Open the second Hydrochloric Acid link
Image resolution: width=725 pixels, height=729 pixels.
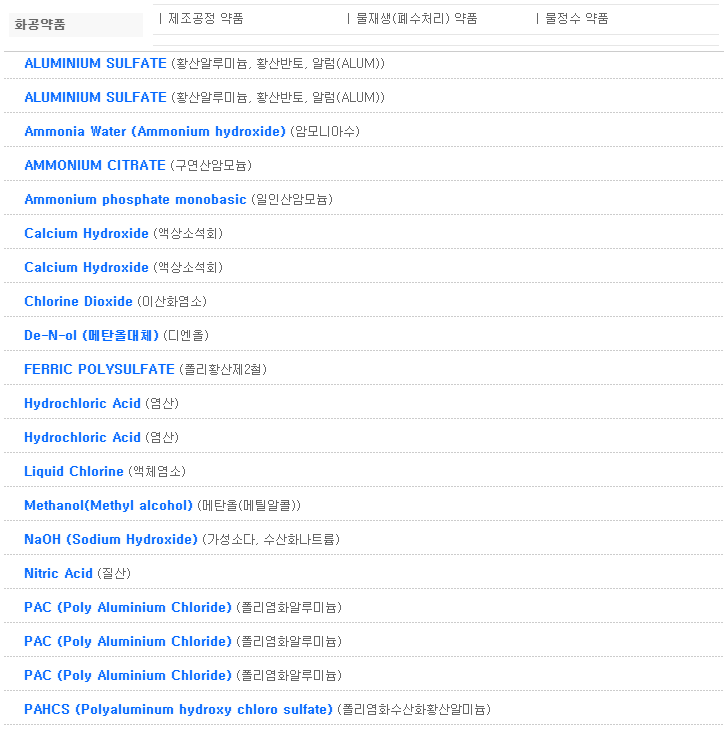82,437
